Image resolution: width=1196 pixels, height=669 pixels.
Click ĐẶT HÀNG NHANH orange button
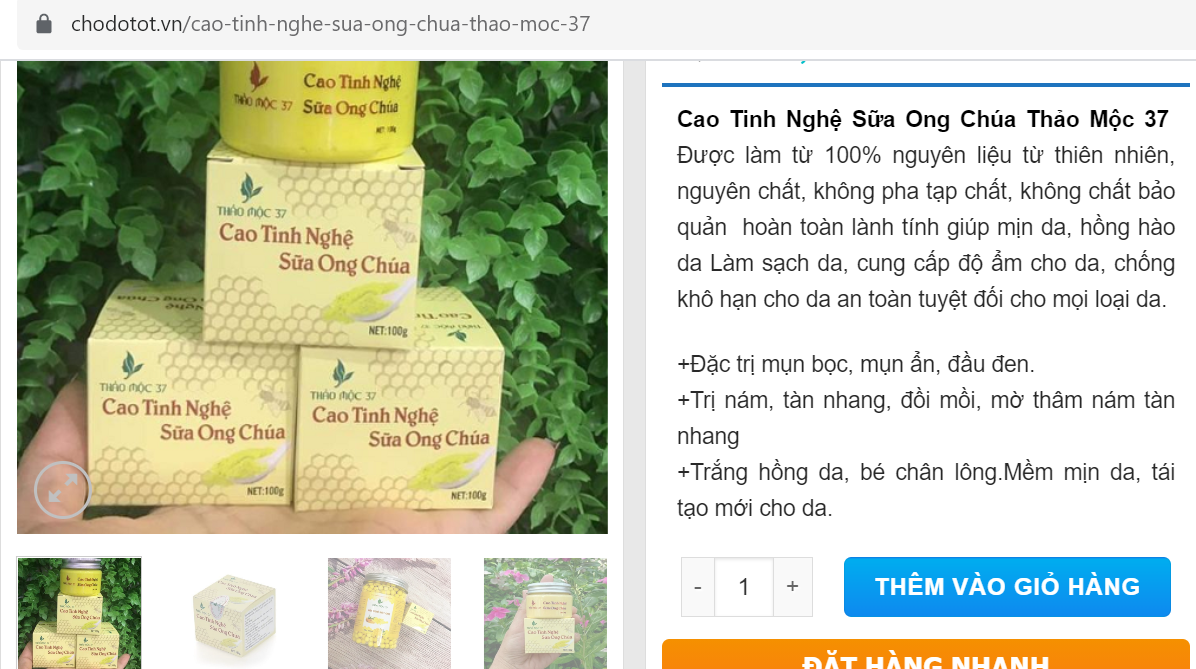pos(926,655)
